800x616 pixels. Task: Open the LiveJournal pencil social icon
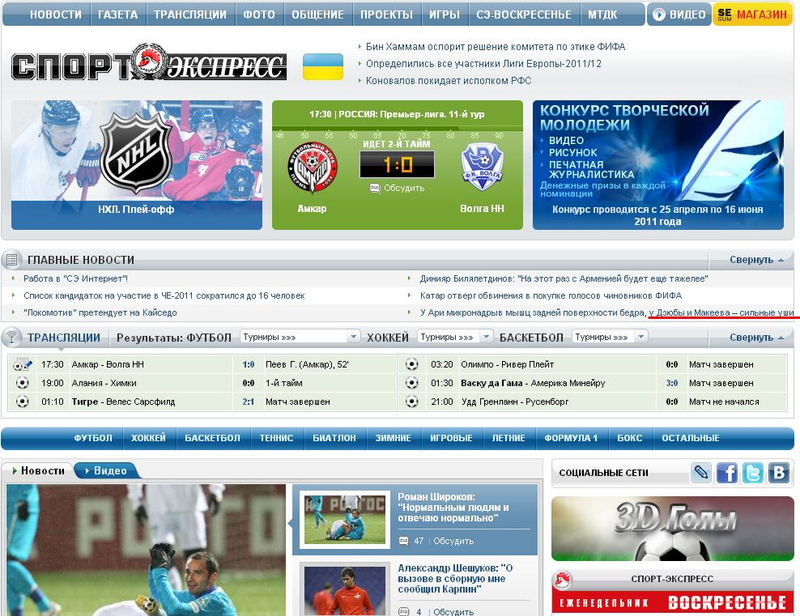coord(701,473)
